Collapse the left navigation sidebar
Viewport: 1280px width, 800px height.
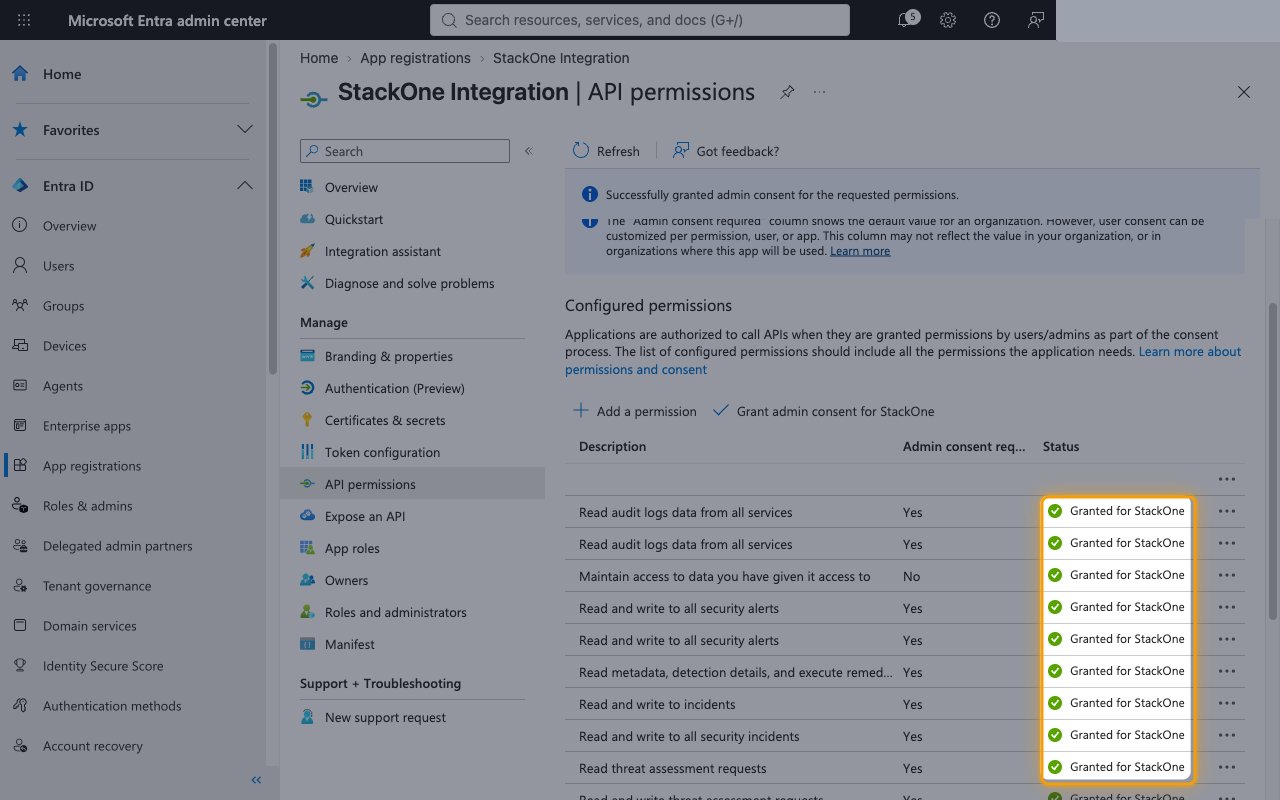256,780
